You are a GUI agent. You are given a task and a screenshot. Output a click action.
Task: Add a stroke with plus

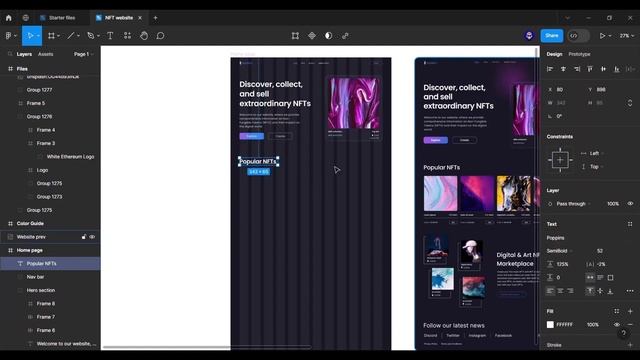630,345
